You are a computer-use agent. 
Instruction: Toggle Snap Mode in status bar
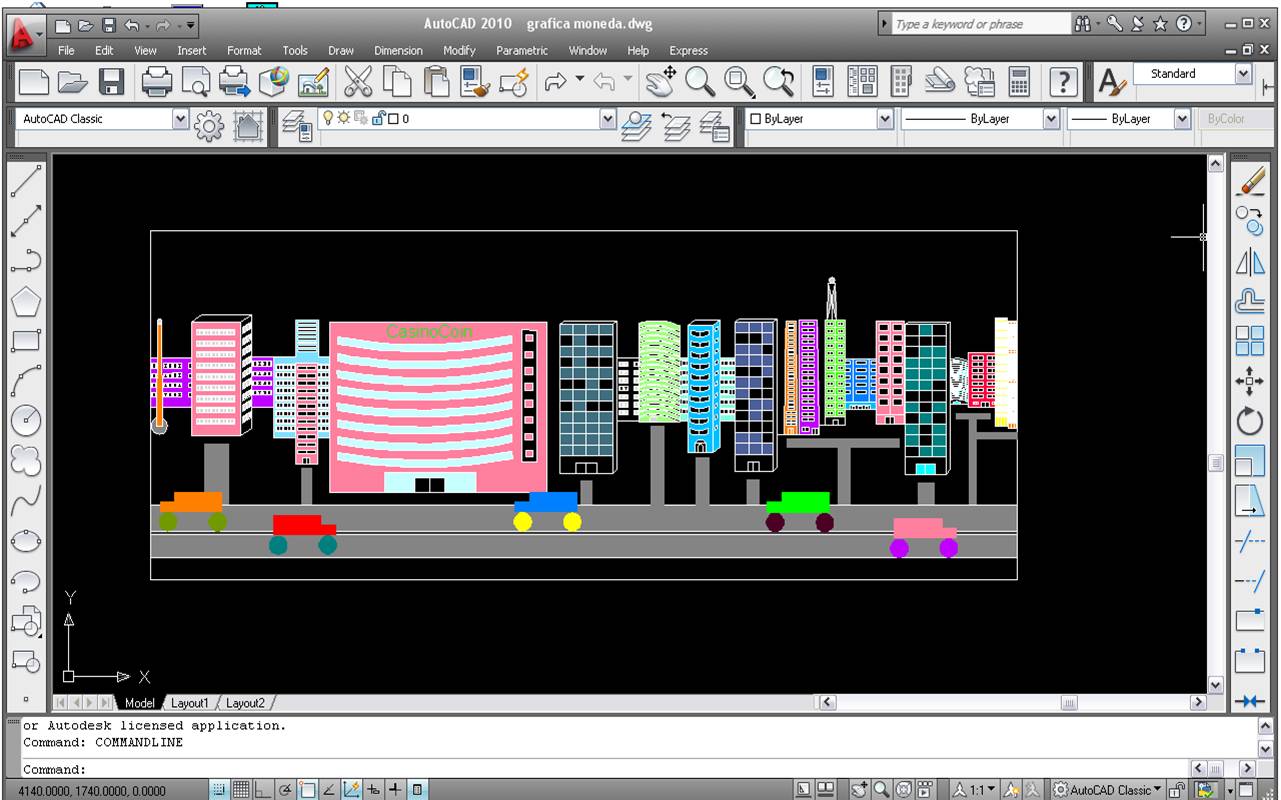coord(219,790)
